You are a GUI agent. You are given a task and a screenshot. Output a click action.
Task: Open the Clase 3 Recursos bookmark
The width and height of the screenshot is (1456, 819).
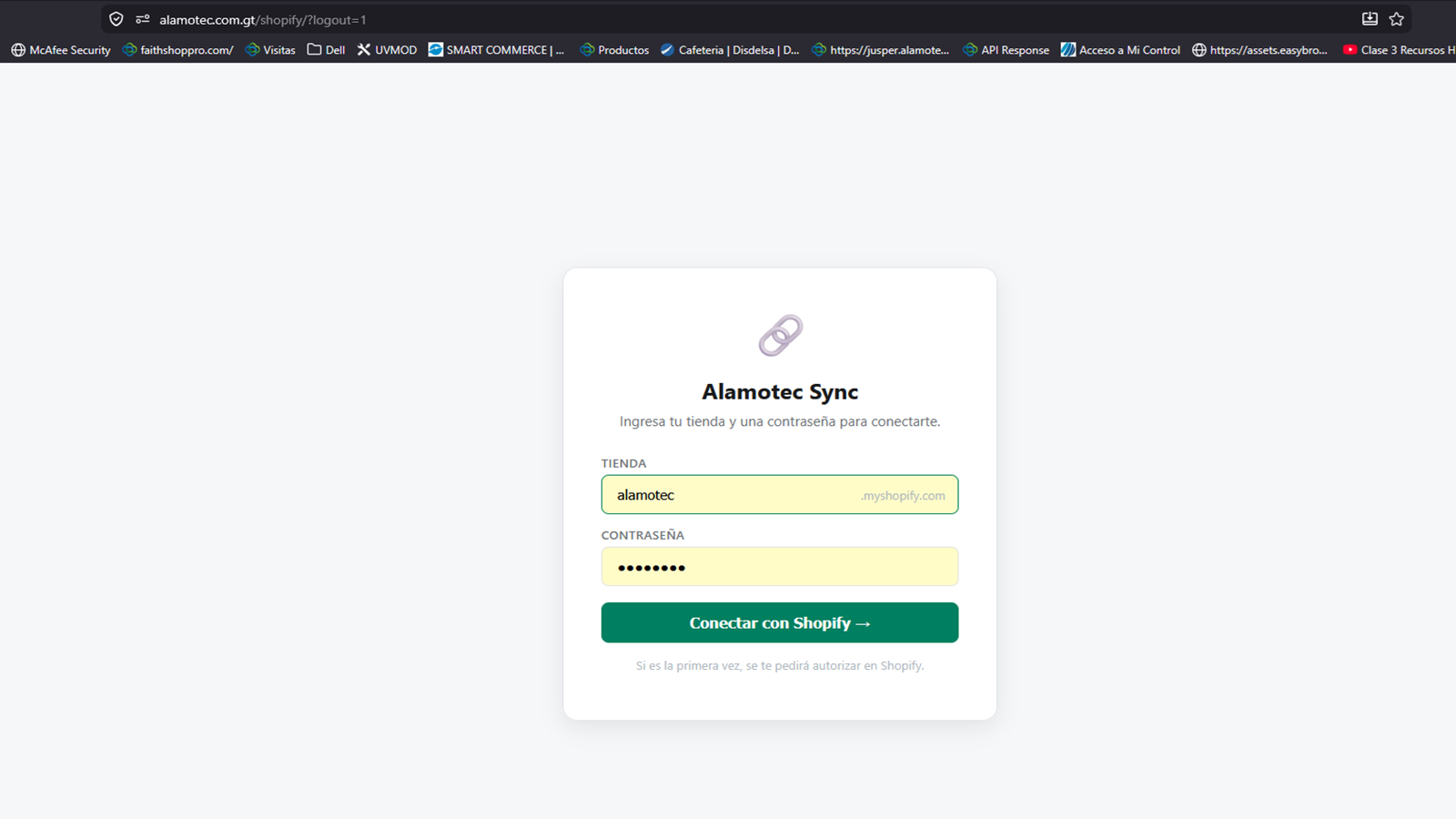coord(1399,50)
